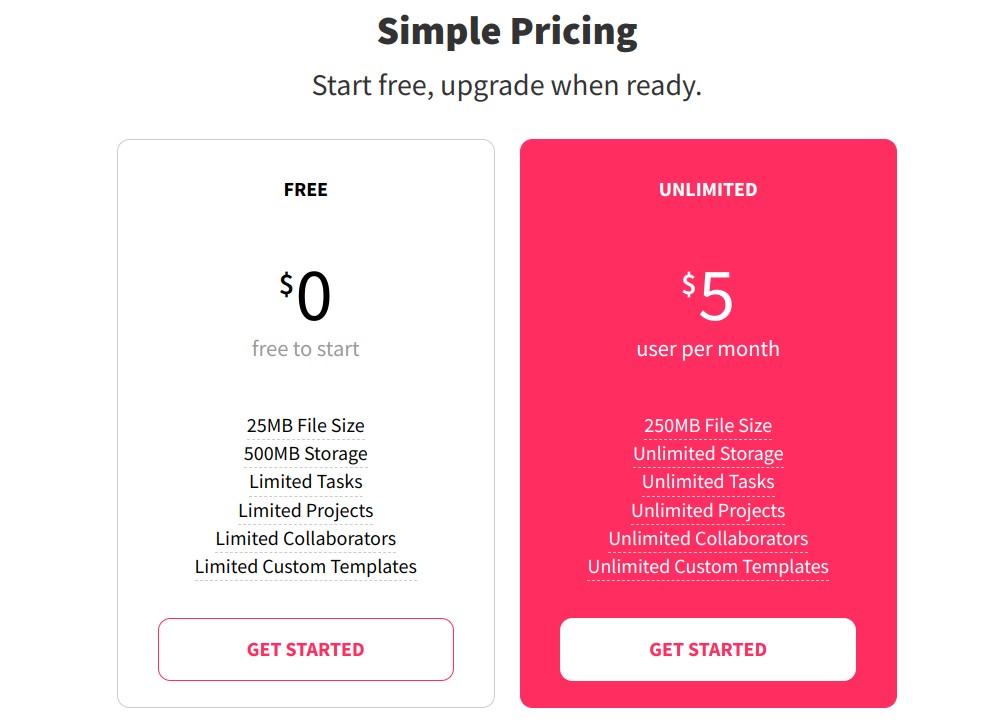
Task: Click the Unlimited Tasks feature
Action: pyautogui.click(x=708, y=483)
